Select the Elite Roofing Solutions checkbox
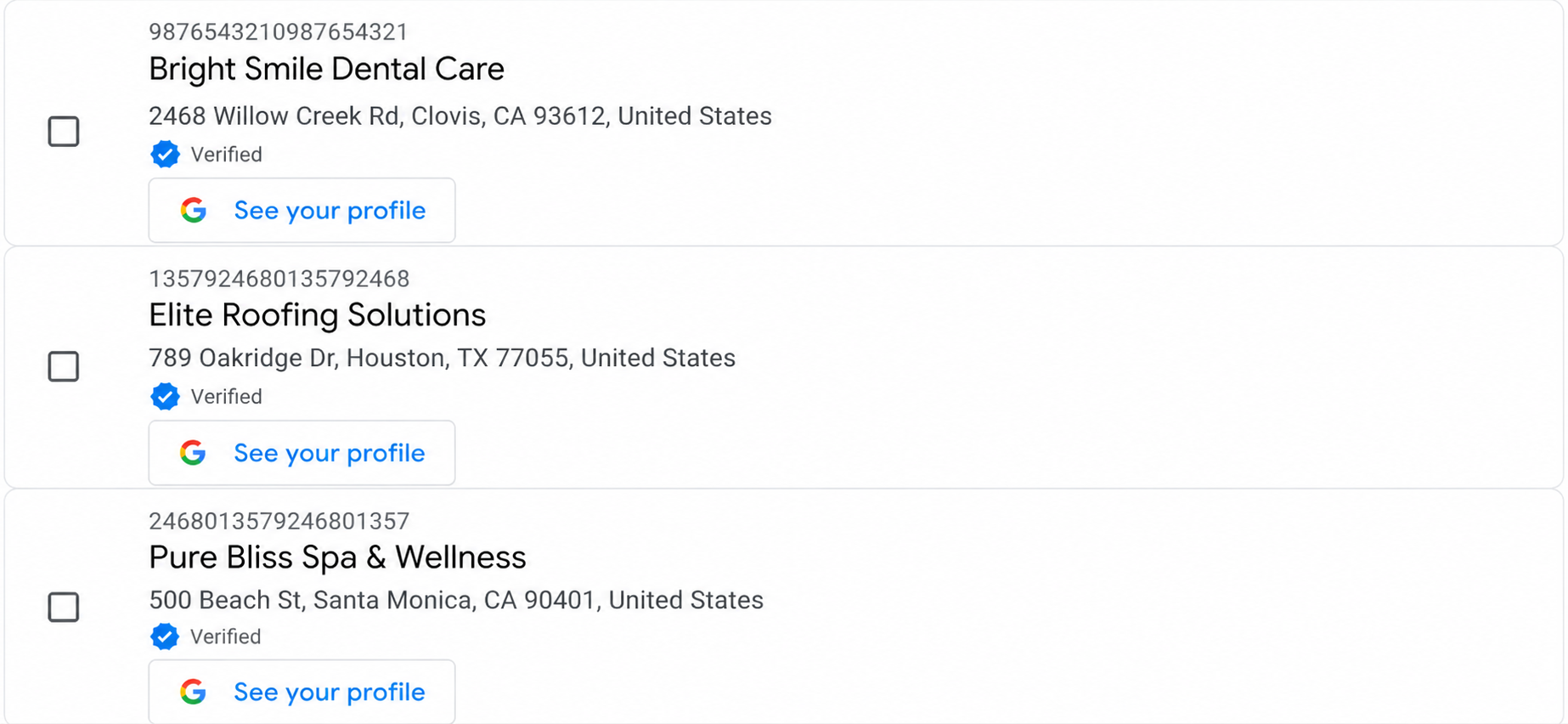 [x=64, y=366]
